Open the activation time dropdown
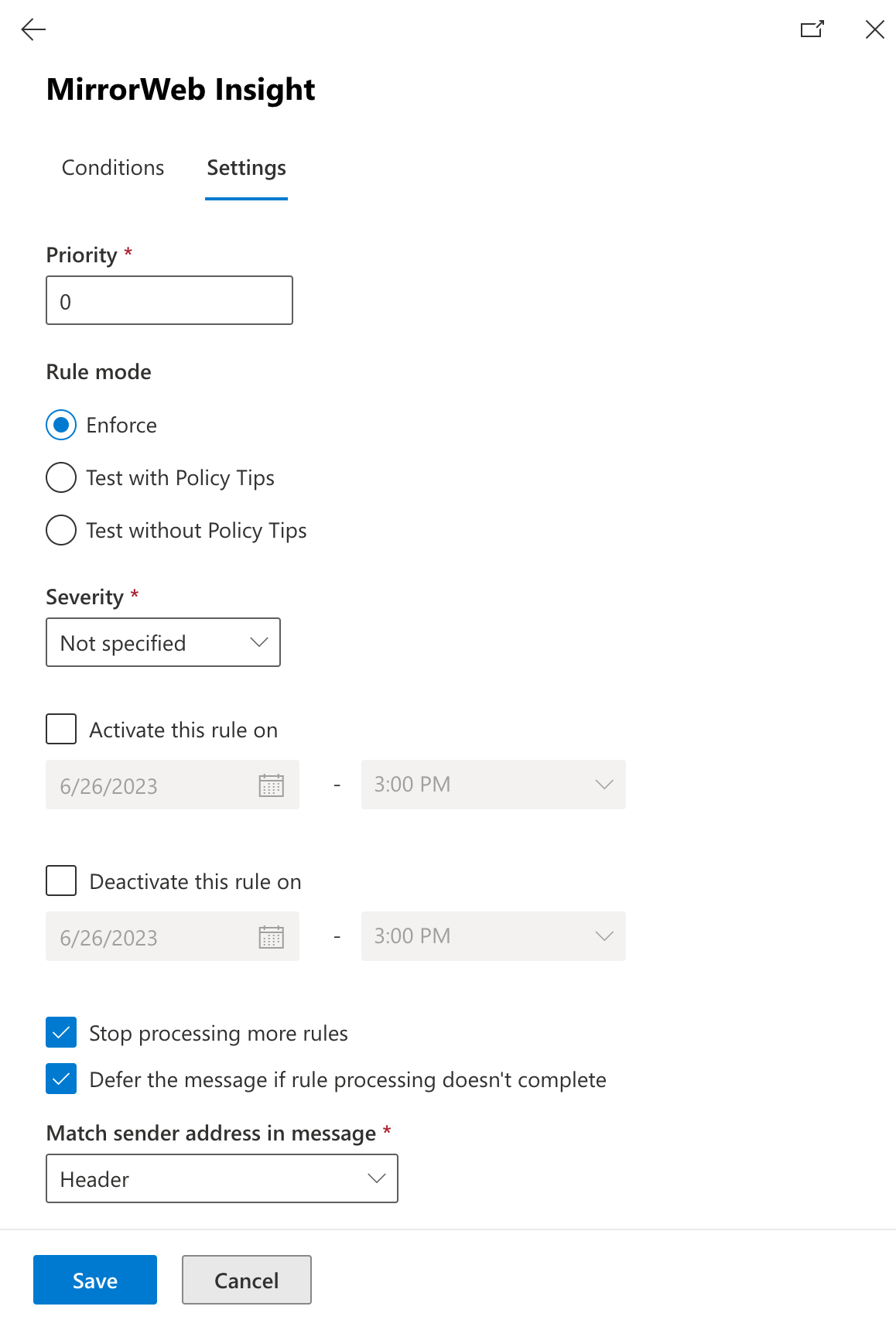 [x=604, y=785]
